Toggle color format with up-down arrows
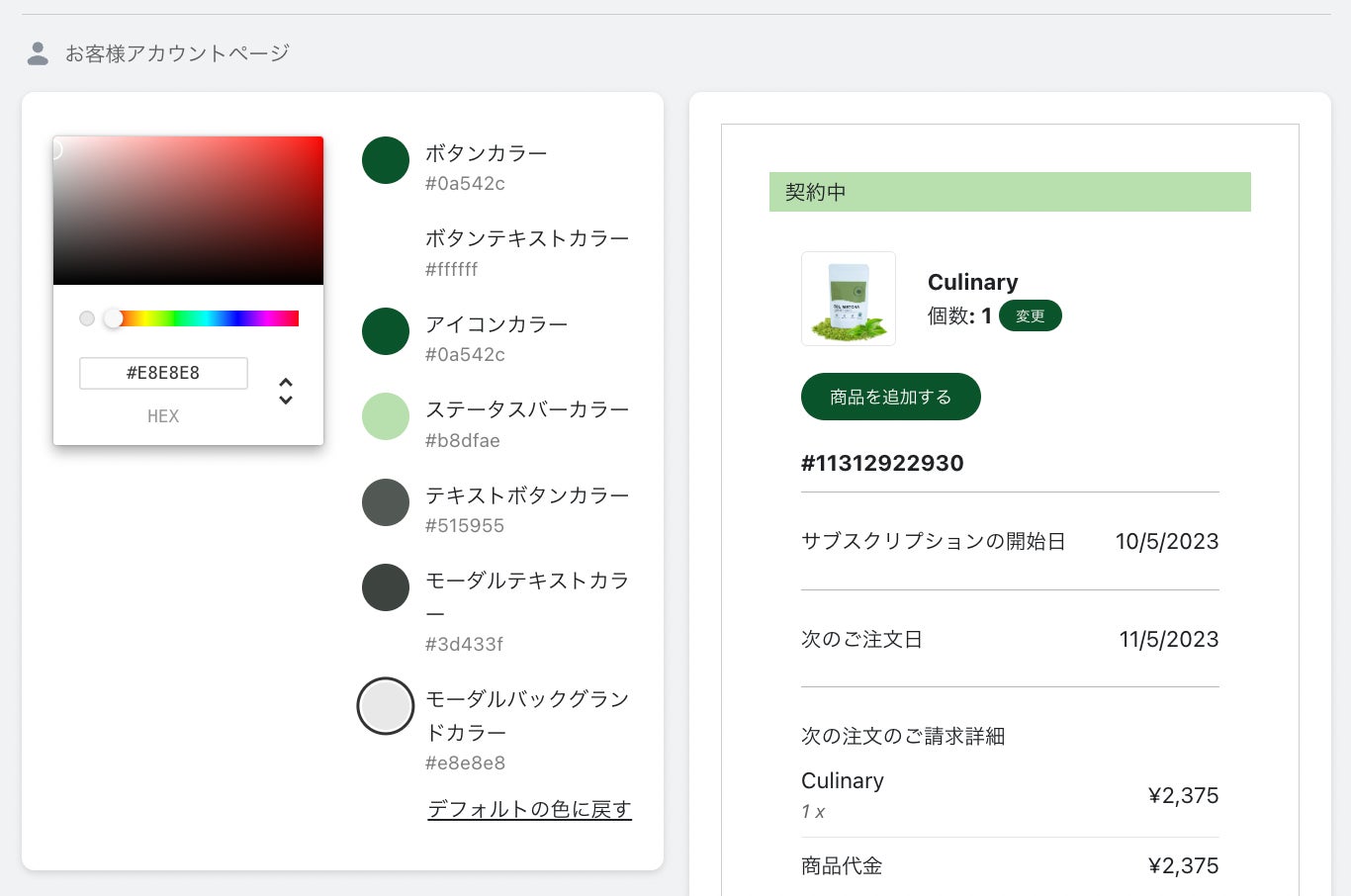Image resolution: width=1351 pixels, height=896 pixels. point(286,391)
